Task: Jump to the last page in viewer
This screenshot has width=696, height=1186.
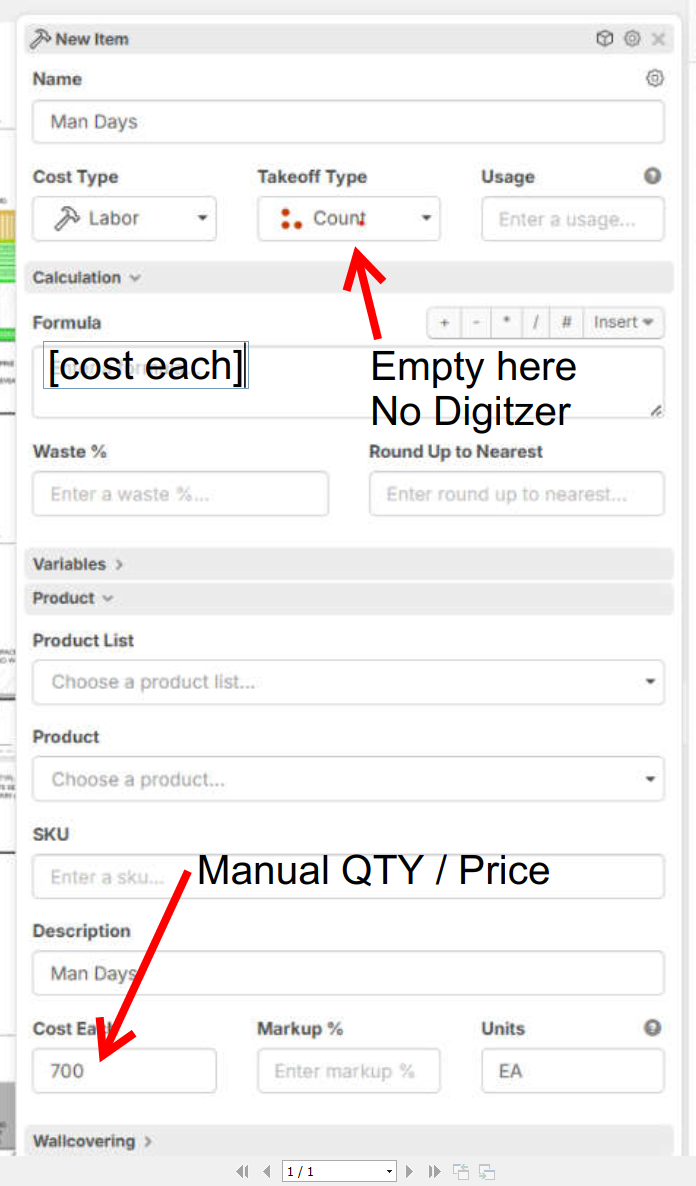Action: click(x=434, y=1171)
